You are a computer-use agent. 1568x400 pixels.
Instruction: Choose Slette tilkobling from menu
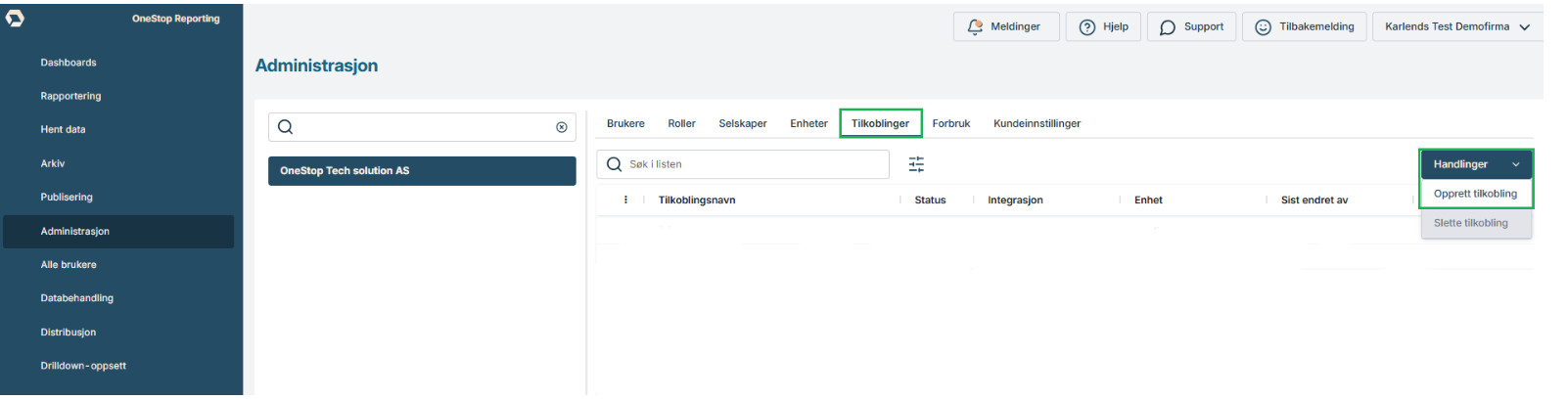click(1476, 223)
